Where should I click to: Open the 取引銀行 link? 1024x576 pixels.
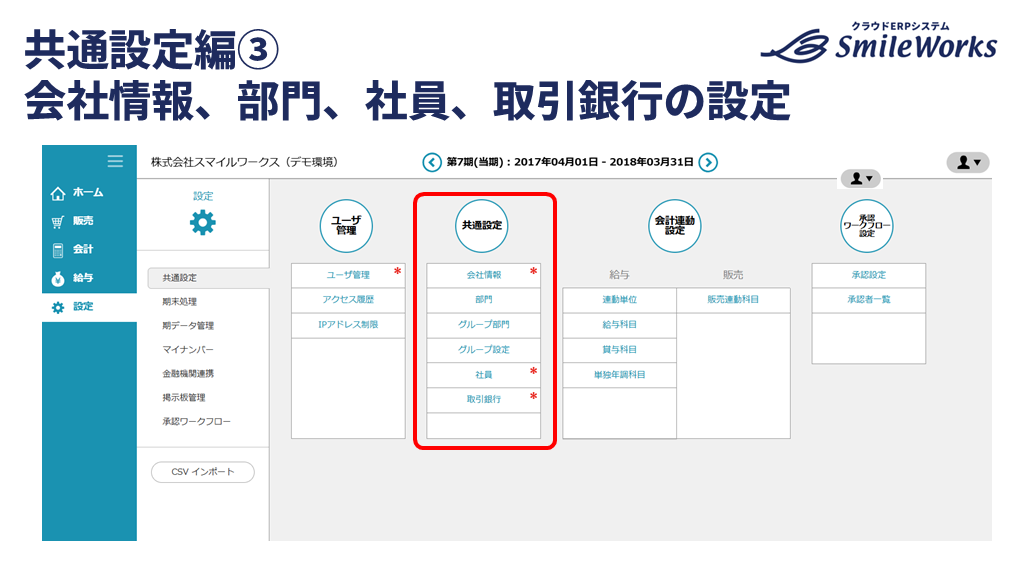(x=483, y=399)
